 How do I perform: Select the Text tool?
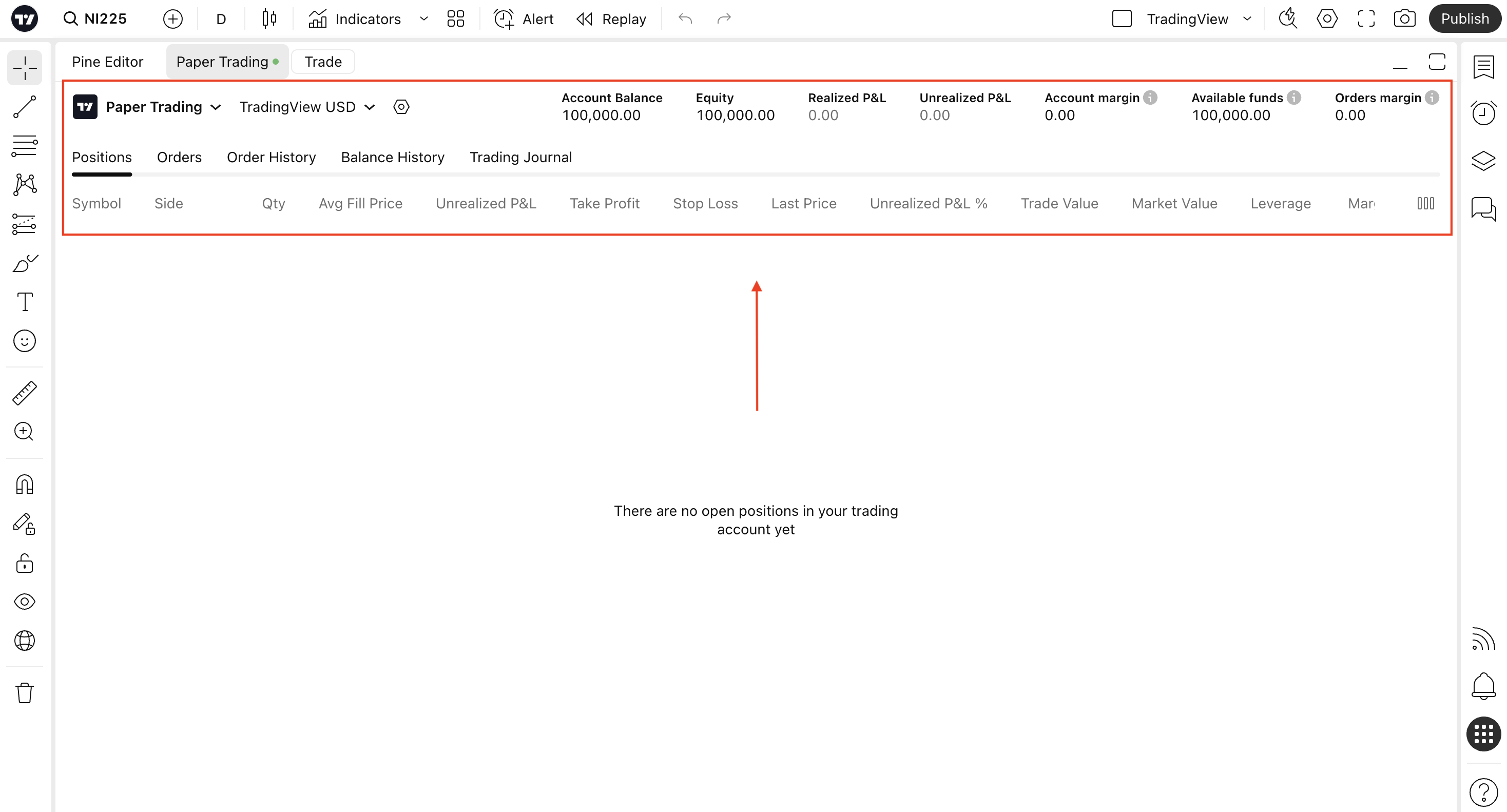pyautogui.click(x=25, y=302)
